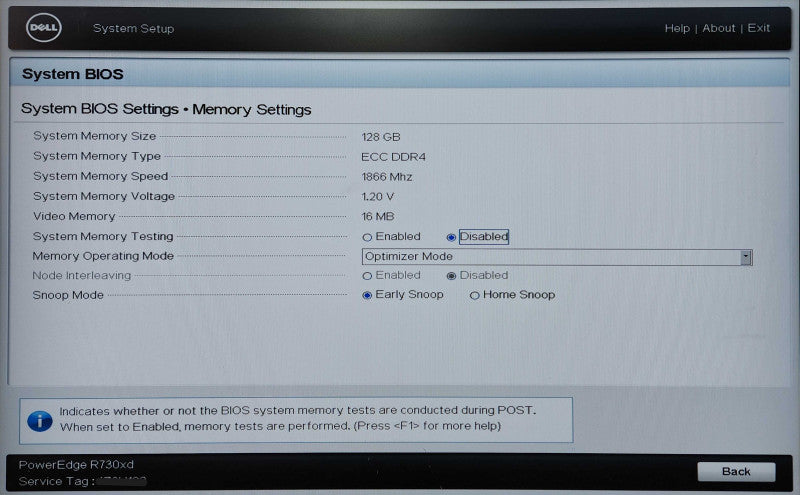Click the System Setup title text
This screenshot has height=495, width=800.
(134, 29)
